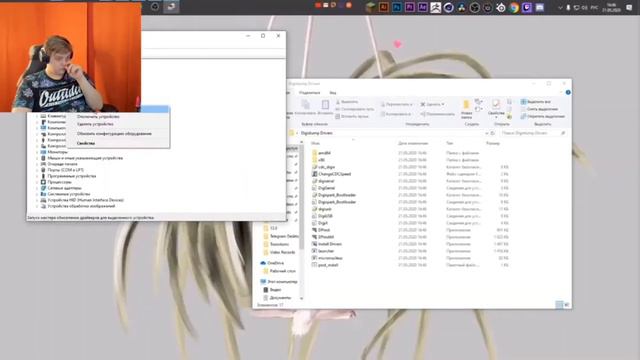The image size is (640, 360).
Task: Click the Explorer search field
Action: click(533, 133)
